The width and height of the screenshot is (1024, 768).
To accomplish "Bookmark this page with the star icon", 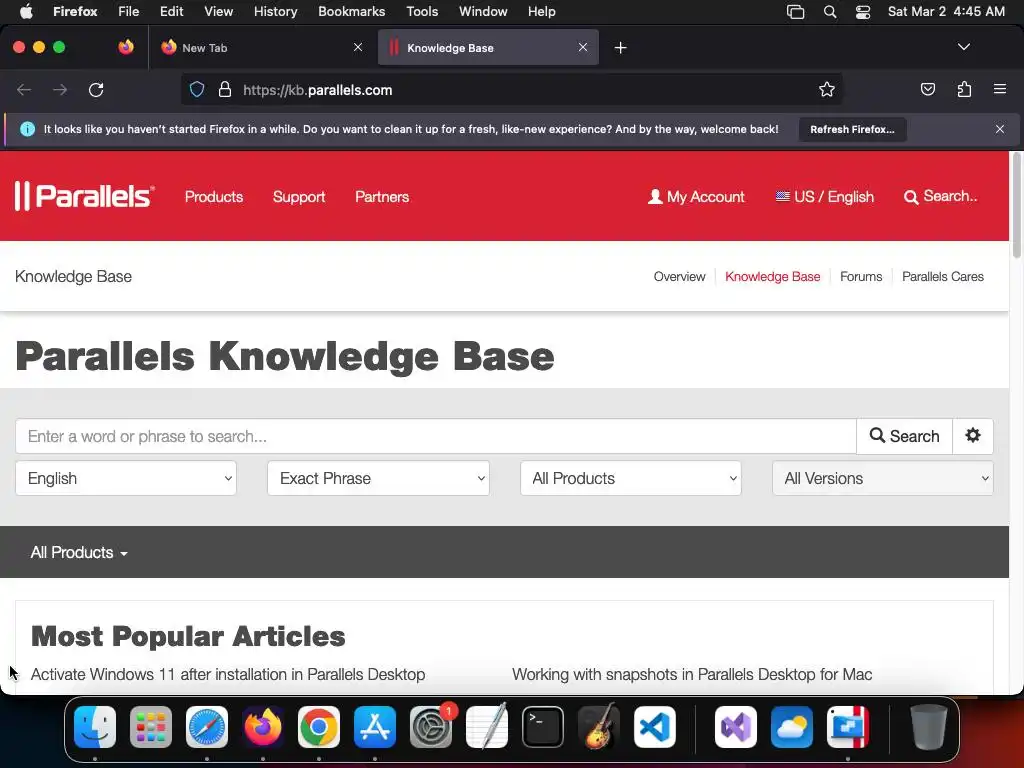I will (x=827, y=89).
